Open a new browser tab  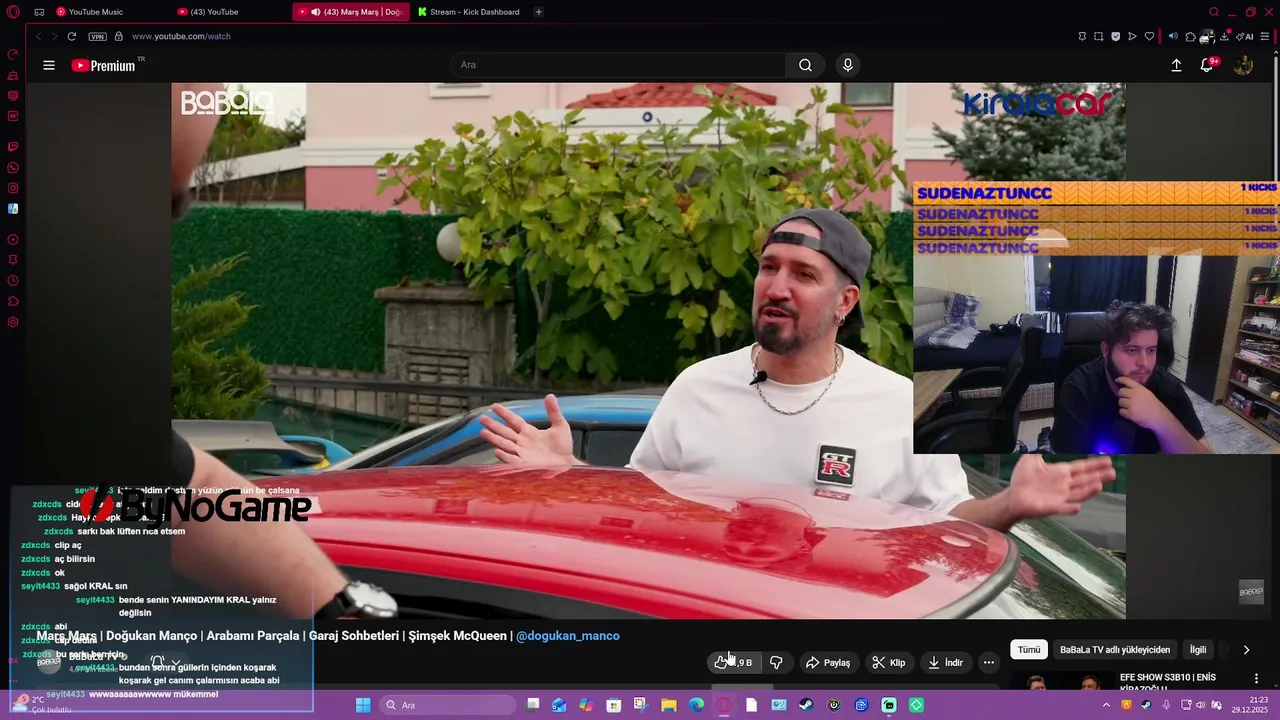(x=538, y=12)
